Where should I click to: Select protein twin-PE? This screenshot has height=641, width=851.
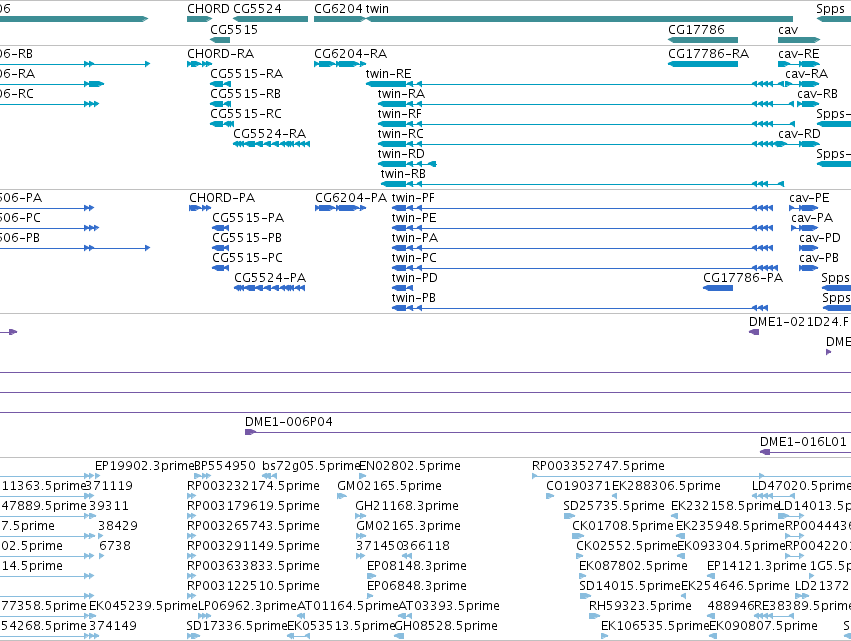[414, 218]
